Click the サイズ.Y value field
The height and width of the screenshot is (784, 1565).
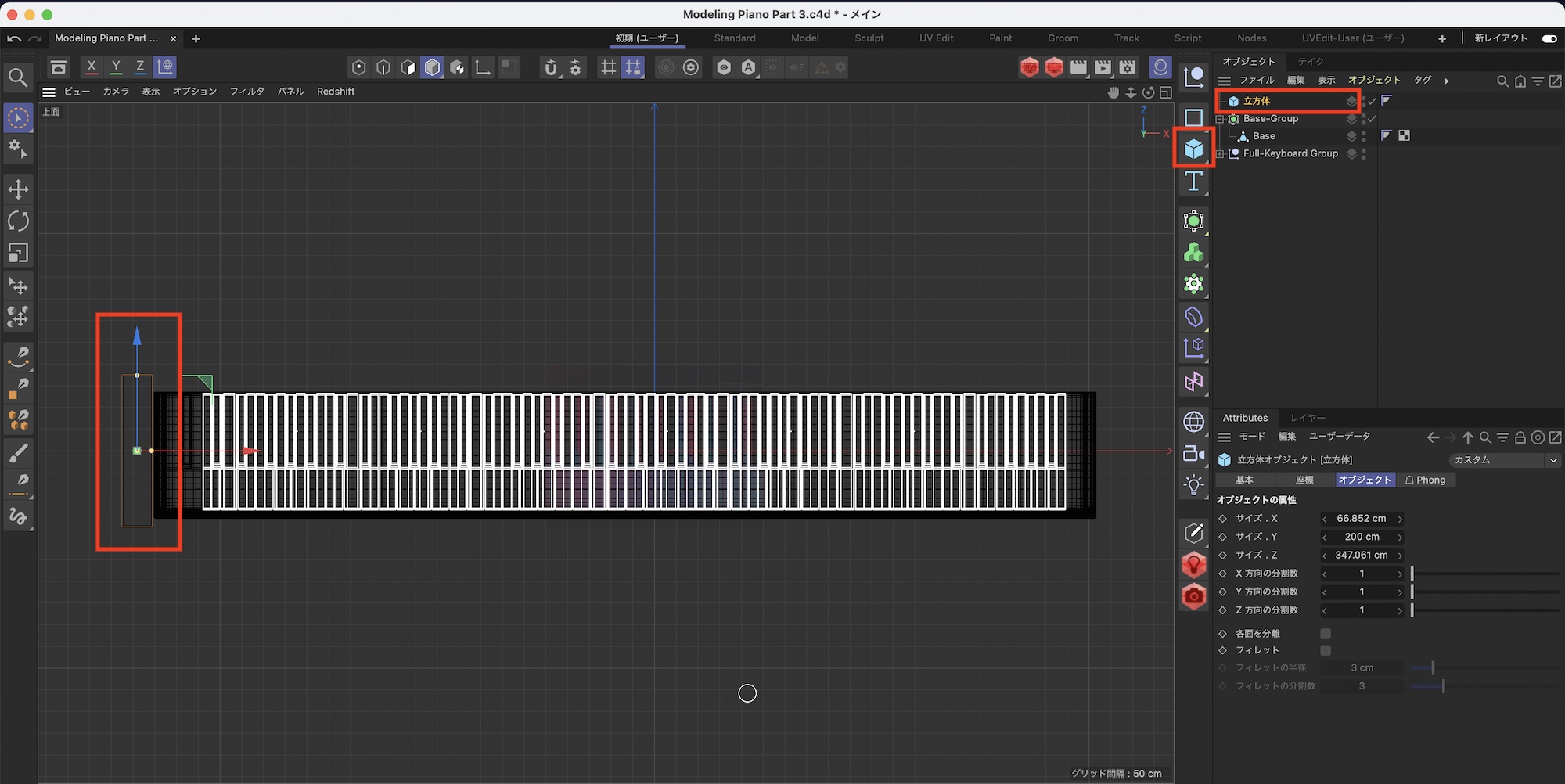point(1362,537)
